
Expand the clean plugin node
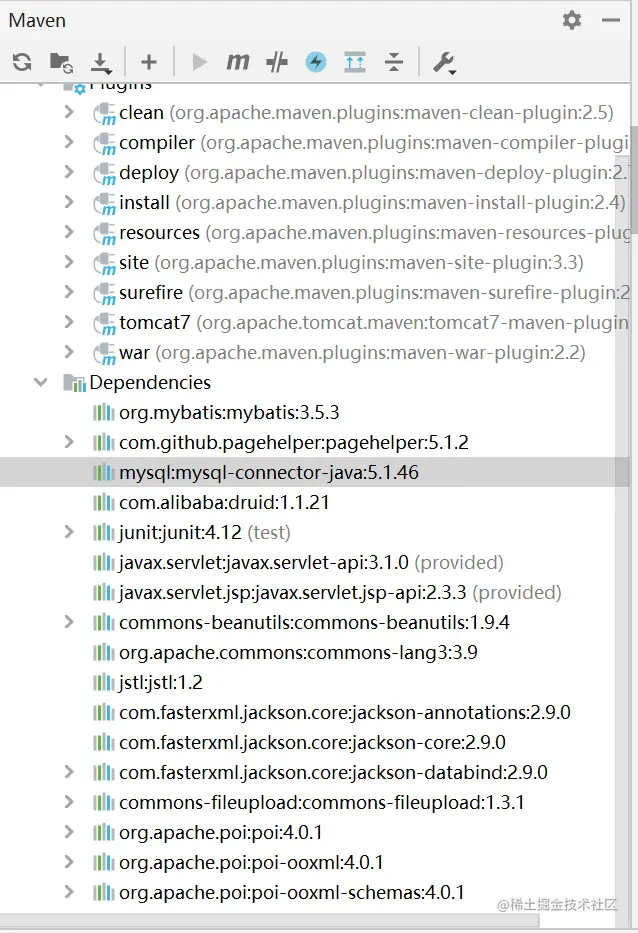(69, 112)
